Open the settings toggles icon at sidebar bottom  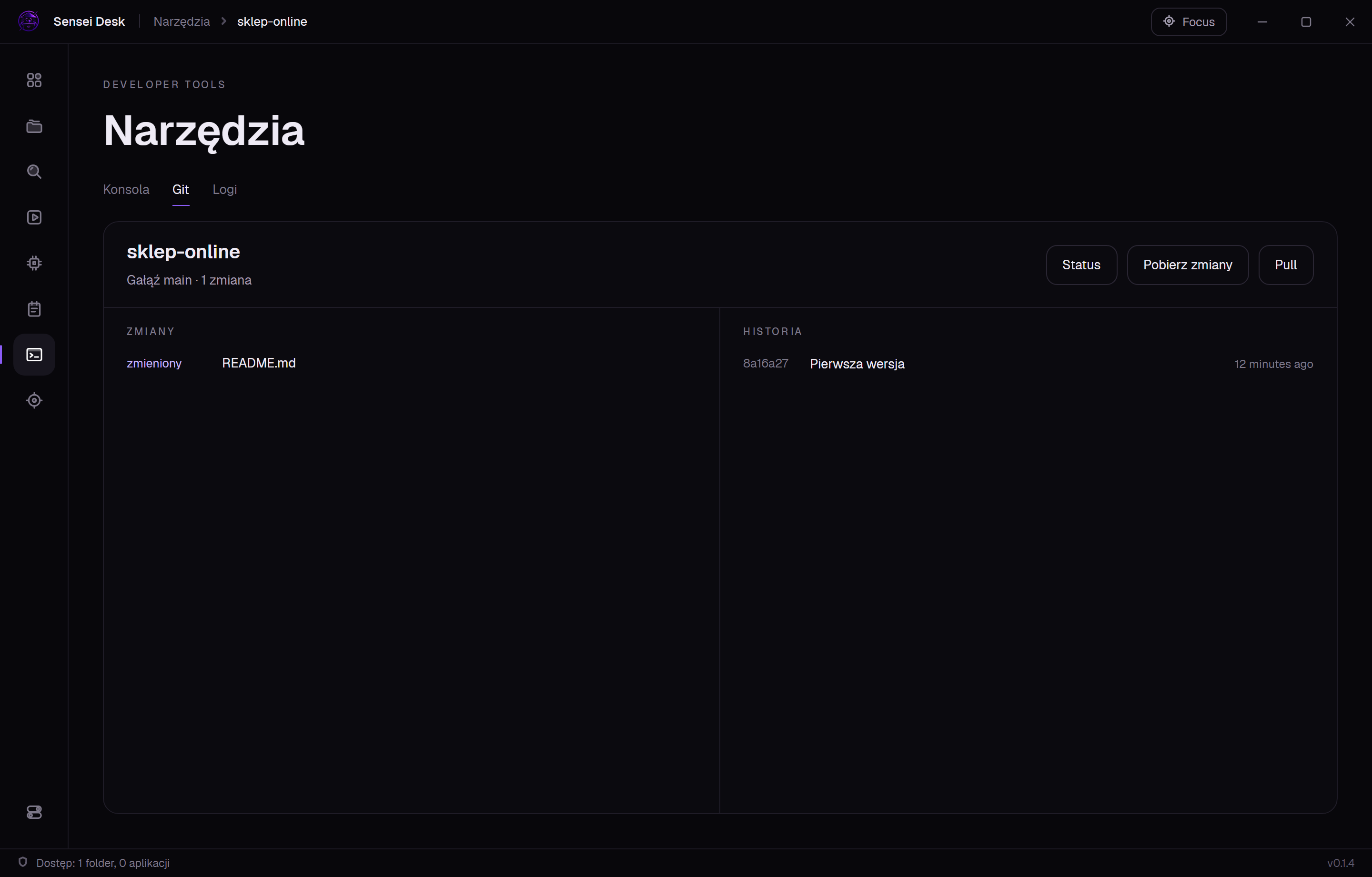pos(34,812)
